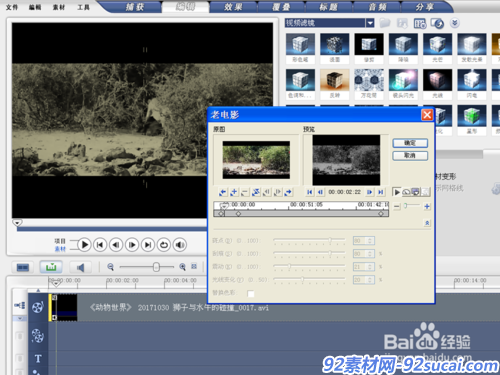Play the filter preview in the dialog
Screen dimensions: 500x375
397,192
